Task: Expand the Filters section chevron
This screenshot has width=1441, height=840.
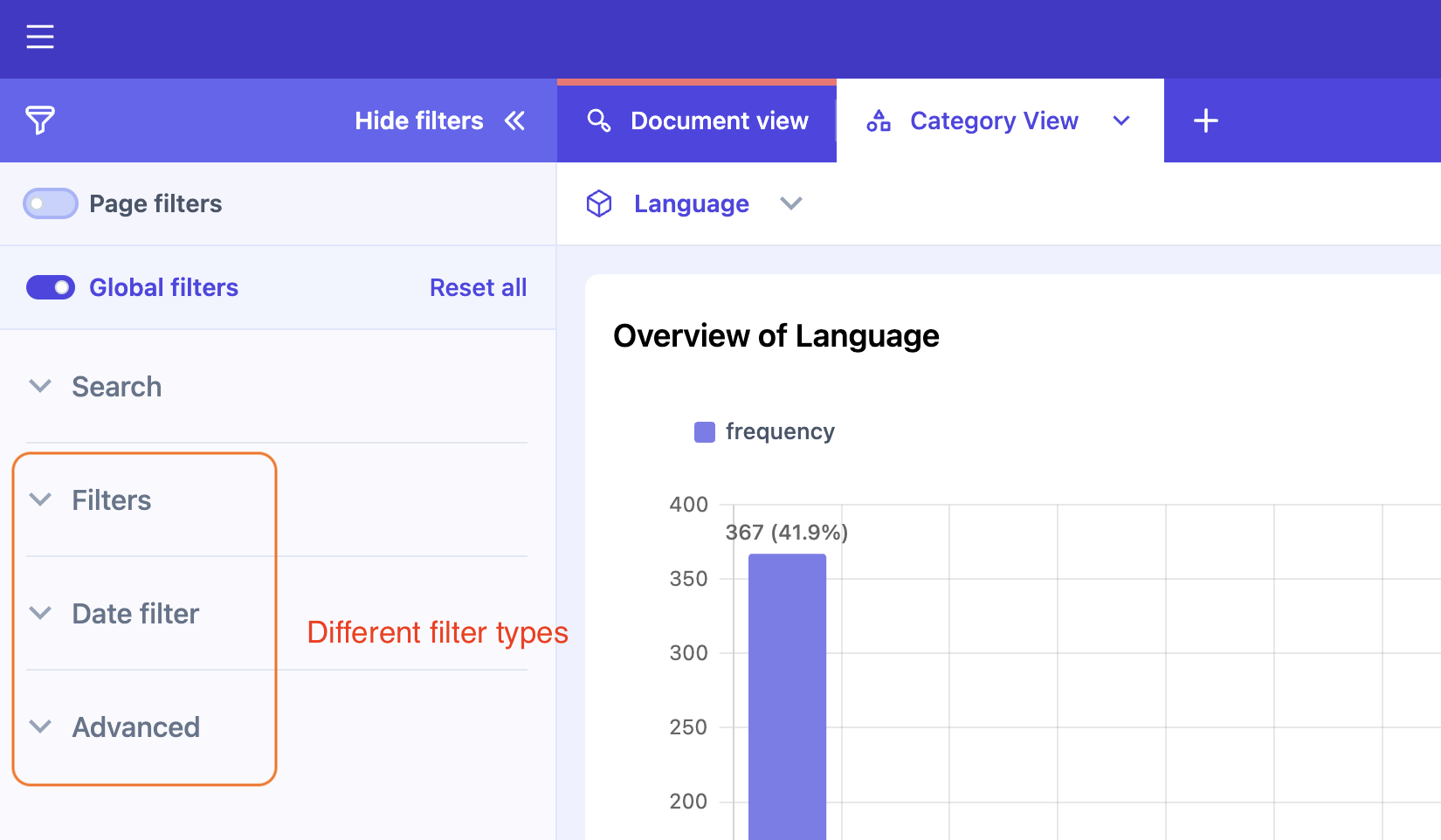Action: point(40,499)
